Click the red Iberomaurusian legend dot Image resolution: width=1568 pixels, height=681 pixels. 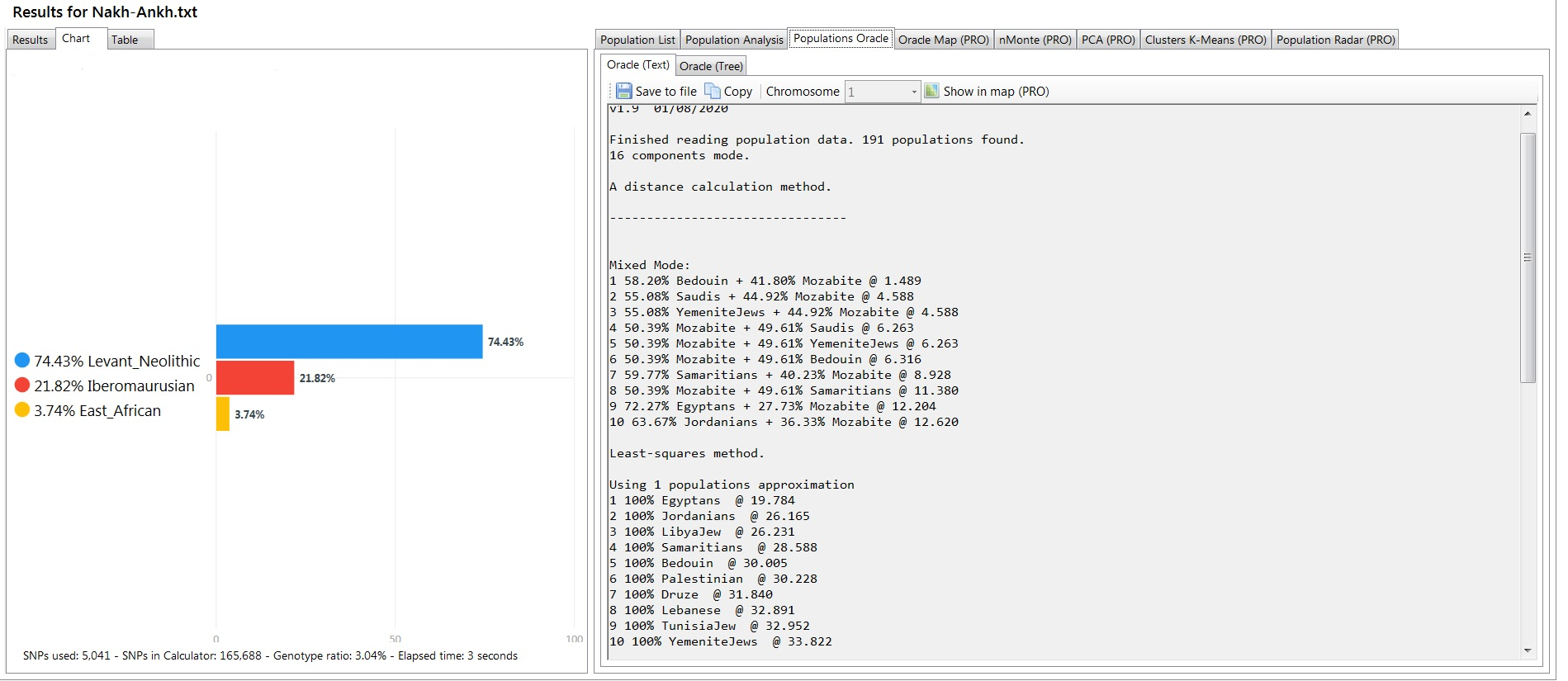[22, 385]
